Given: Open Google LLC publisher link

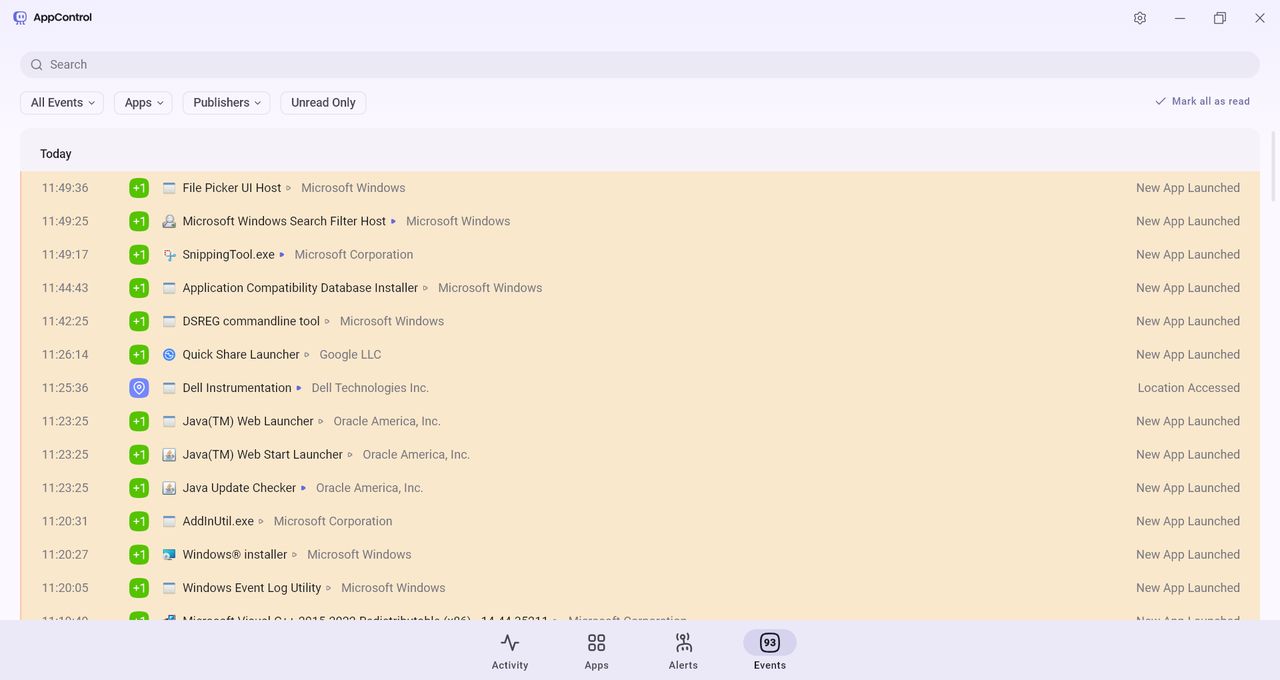Looking at the screenshot, I should click(350, 355).
